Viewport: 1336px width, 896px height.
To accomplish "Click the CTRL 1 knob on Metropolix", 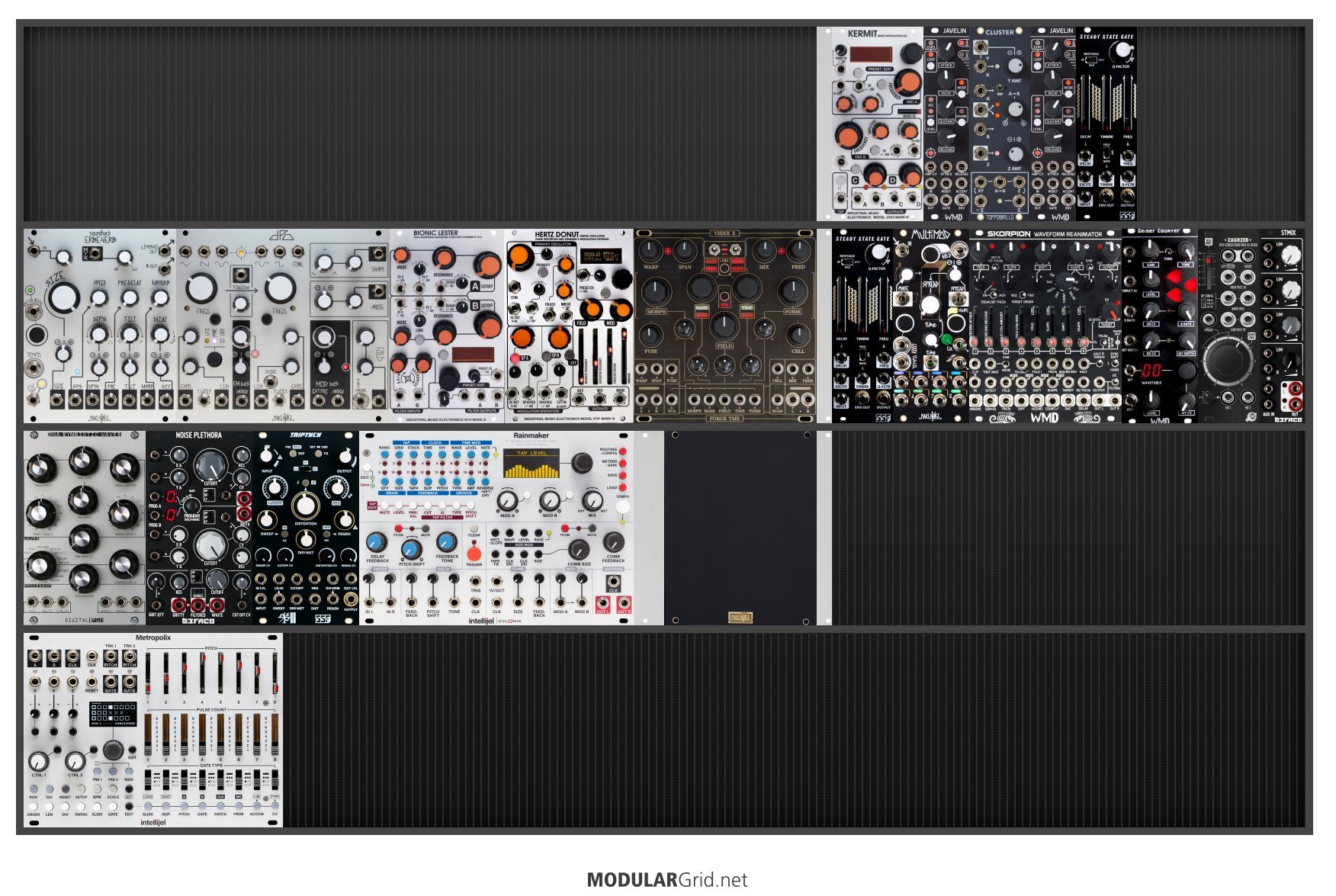I will [38, 761].
